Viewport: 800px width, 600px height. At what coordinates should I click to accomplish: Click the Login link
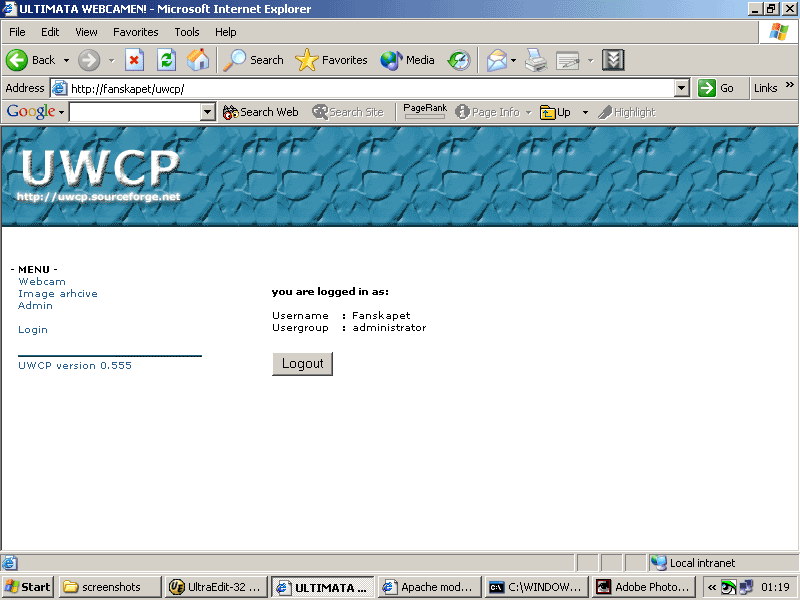33,330
